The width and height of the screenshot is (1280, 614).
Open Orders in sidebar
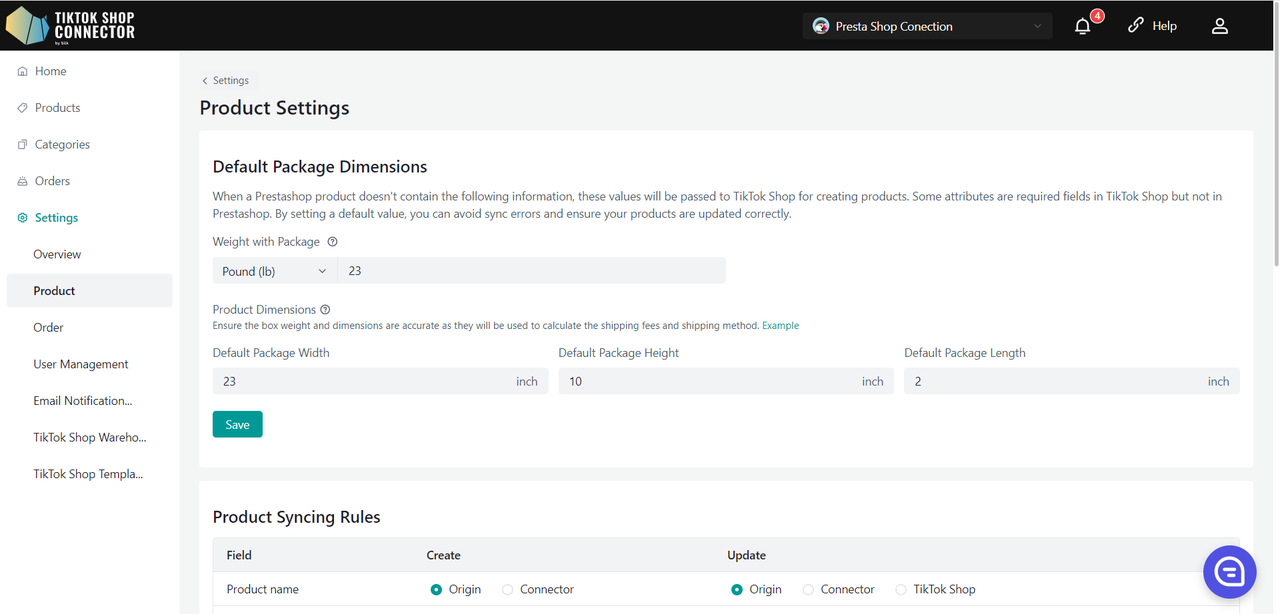click(52, 181)
